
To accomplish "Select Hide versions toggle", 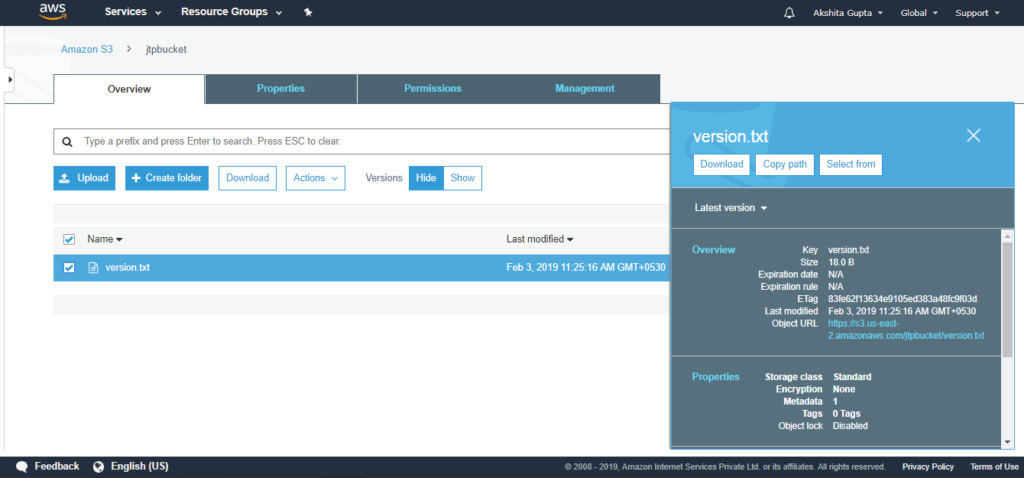I will (426, 178).
